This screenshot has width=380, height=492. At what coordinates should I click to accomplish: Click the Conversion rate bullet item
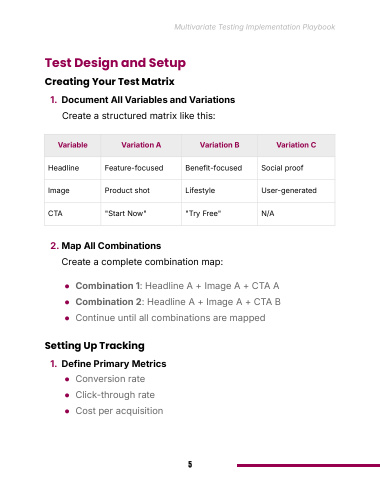point(110,379)
